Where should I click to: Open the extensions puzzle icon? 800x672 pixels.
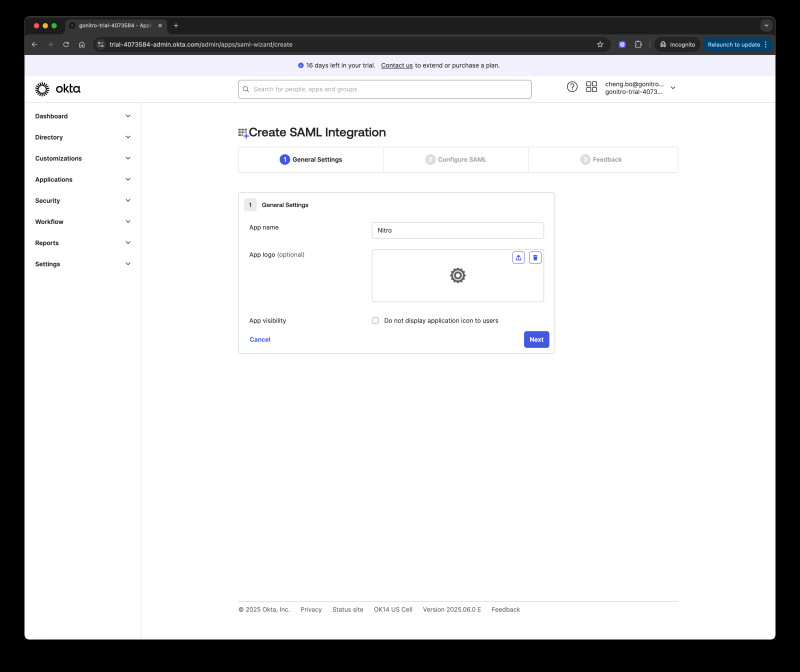click(x=638, y=44)
